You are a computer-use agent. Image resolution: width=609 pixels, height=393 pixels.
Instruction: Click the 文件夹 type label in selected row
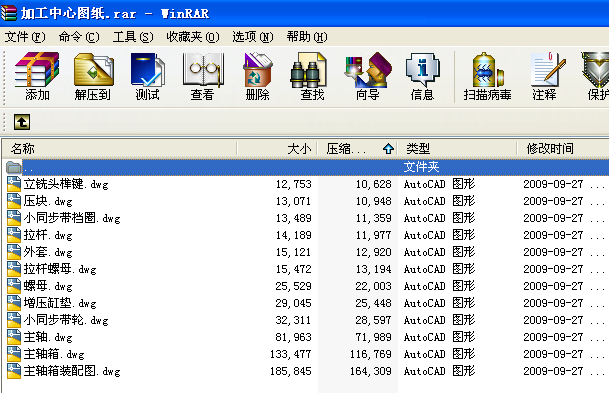click(421, 167)
